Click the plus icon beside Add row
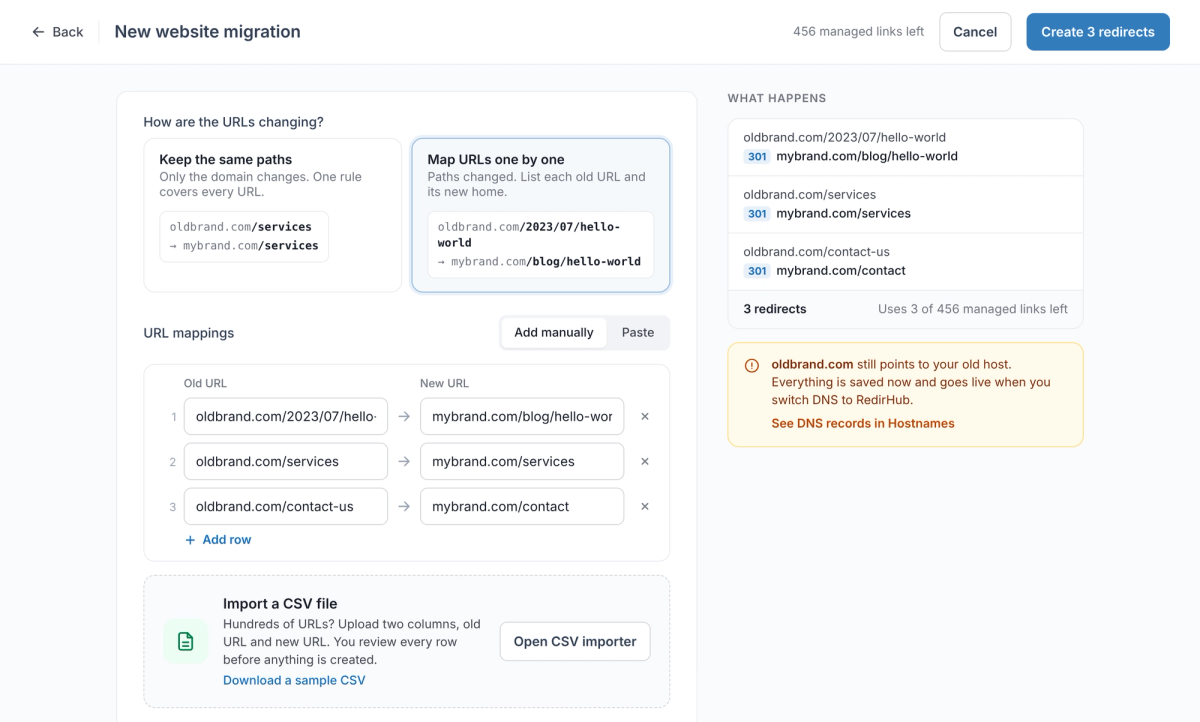Screen dimensions: 1200x722 (190, 540)
